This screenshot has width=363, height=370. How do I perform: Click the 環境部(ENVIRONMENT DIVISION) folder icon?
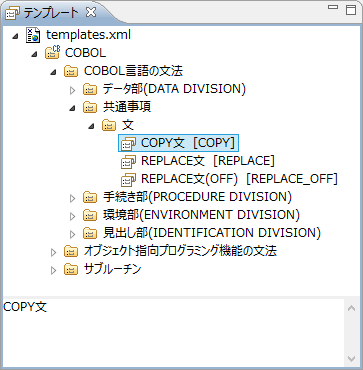(x=90, y=215)
